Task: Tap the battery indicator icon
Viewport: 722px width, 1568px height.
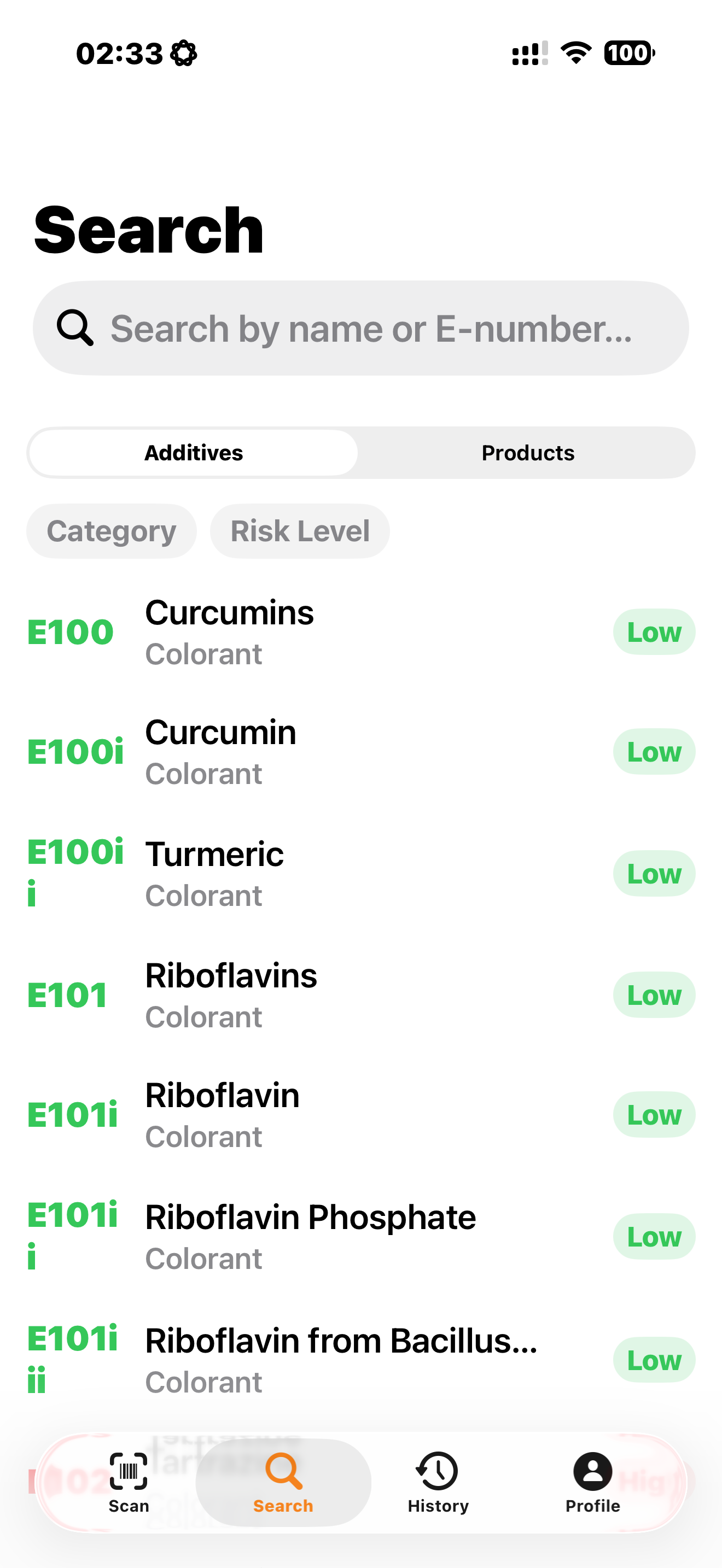Action: coord(630,53)
